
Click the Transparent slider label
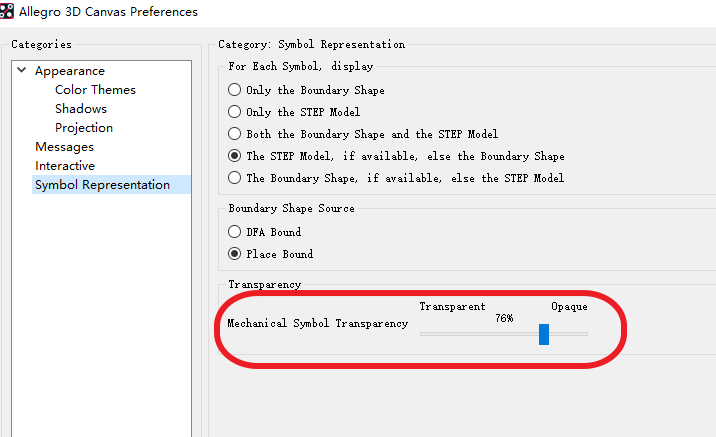(x=453, y=306)
